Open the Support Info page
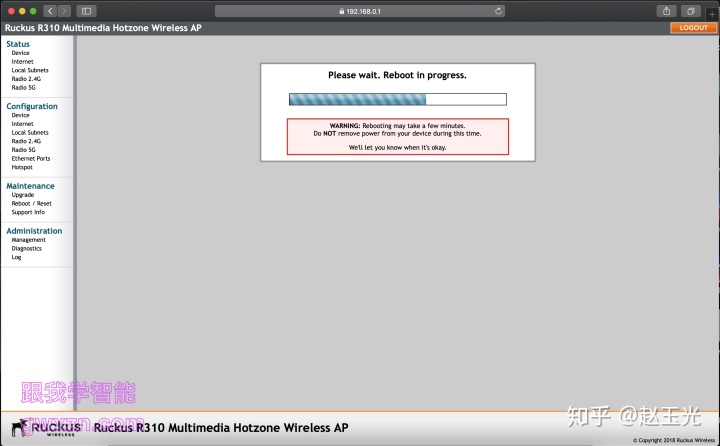 coord(28,212)
